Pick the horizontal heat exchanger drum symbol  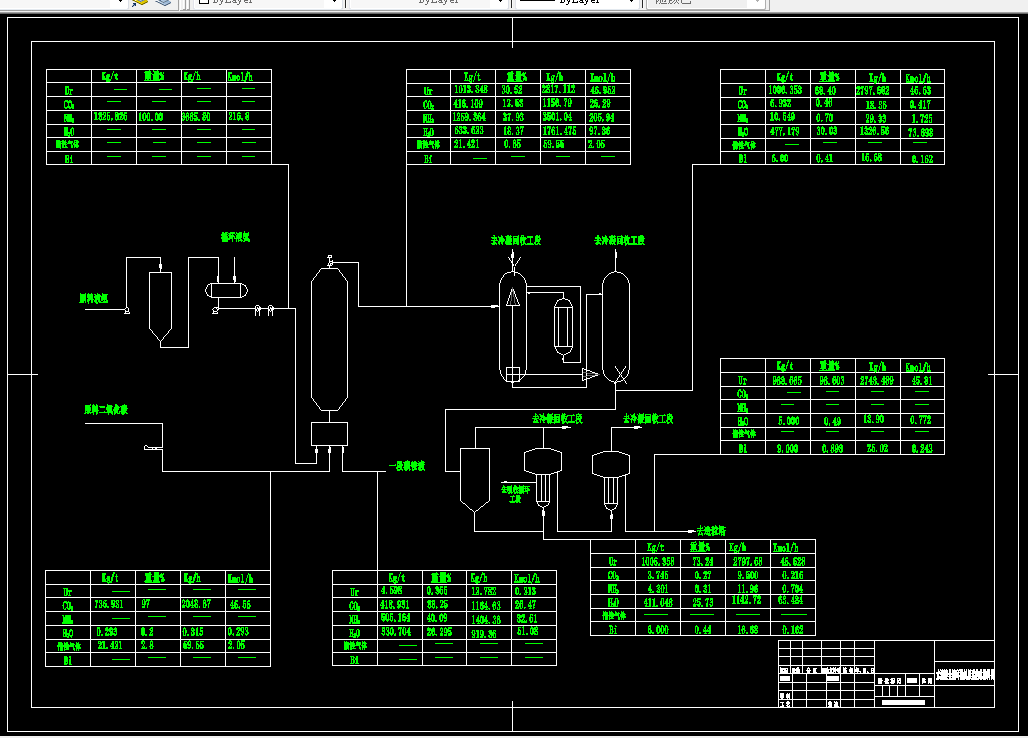click(226, 290)
